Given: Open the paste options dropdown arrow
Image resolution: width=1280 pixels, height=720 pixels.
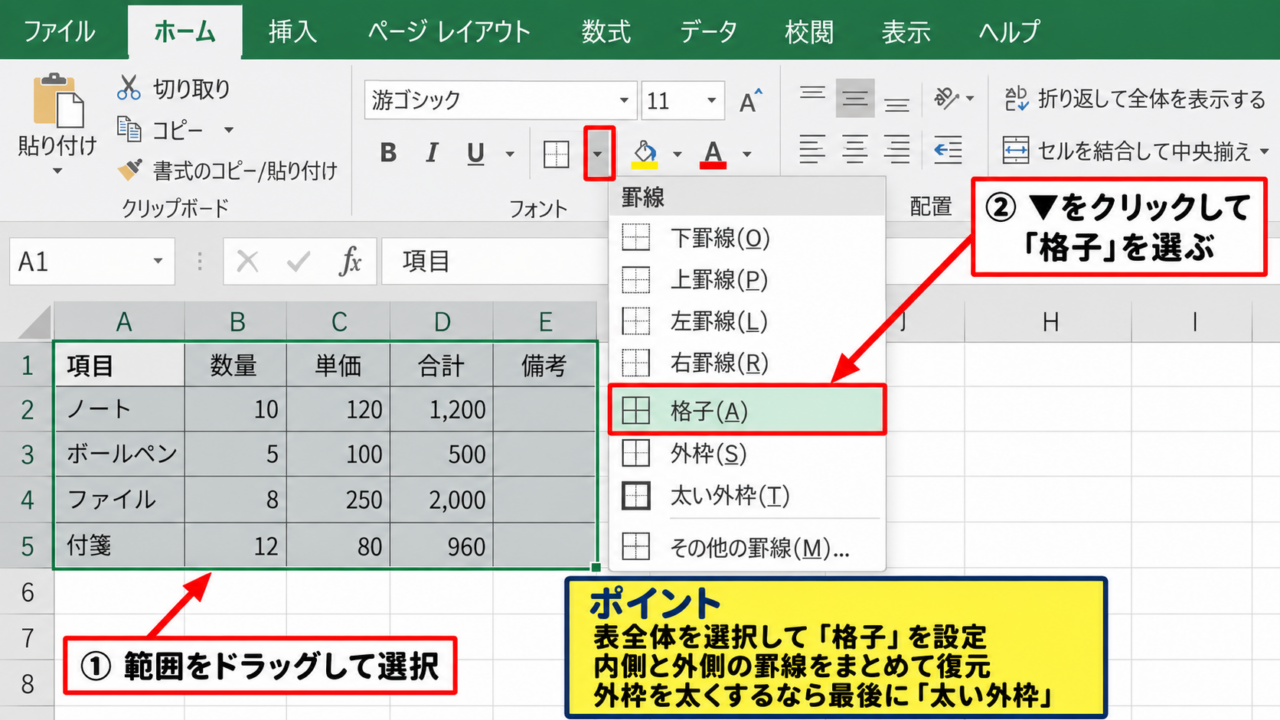Looking at the screenshot, I should 57,171.
